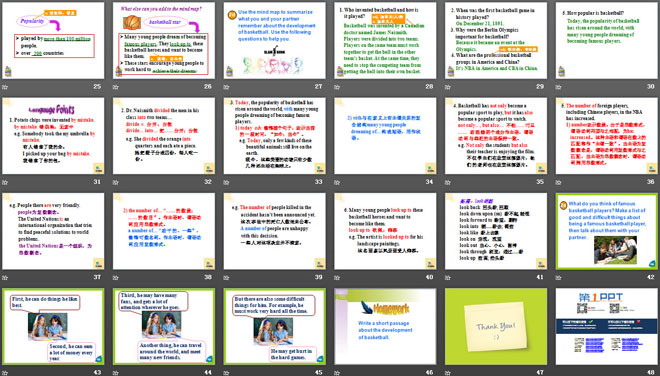This screenshot has height=376, width=660.
Task: Select the 'Dr. Naismith divided the men' slide
Action: pyautogui.click(x=164, y=136)
